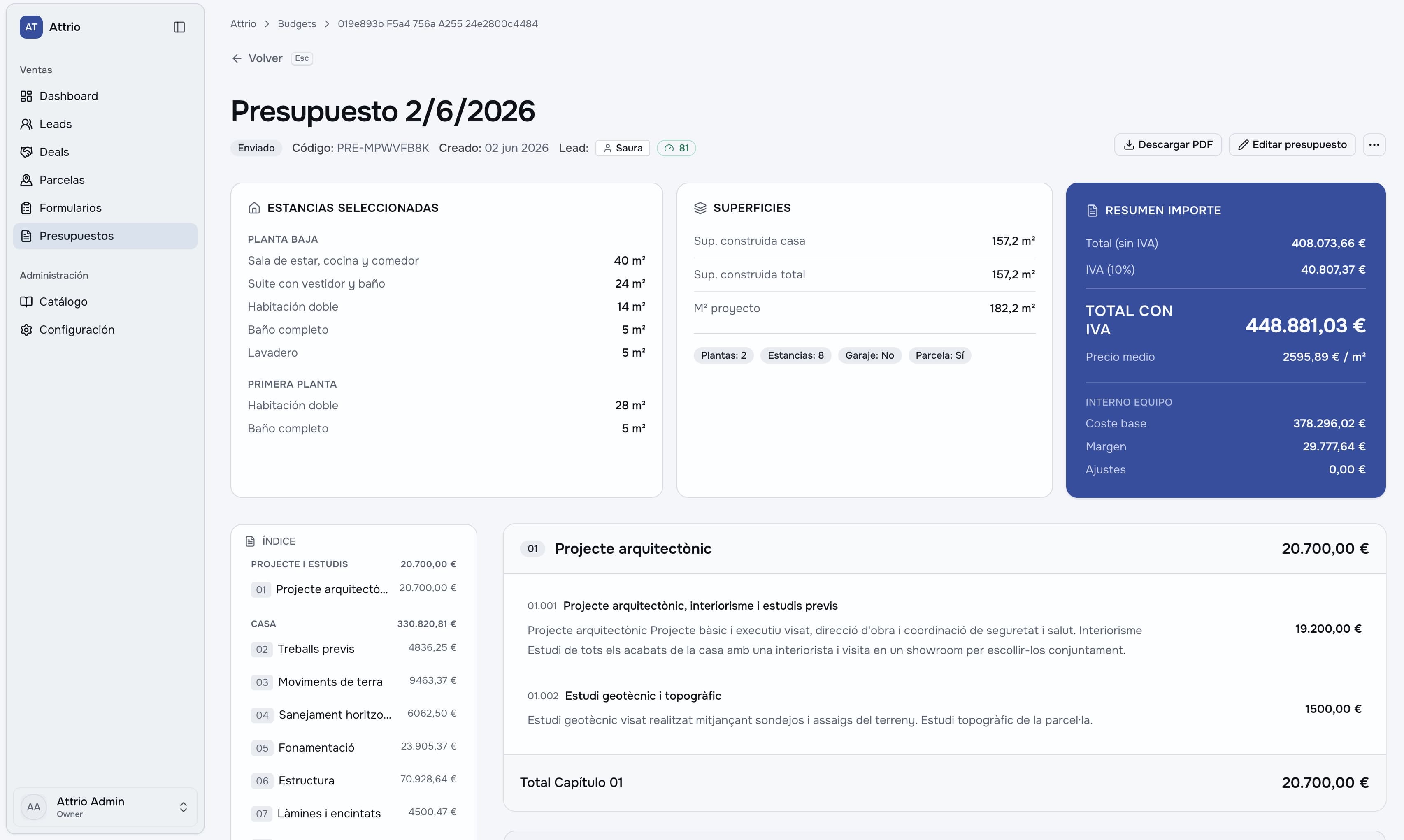1404x840 pixels.
Task: Jump to 06 Estructura in index
Action: click(353, 781)
